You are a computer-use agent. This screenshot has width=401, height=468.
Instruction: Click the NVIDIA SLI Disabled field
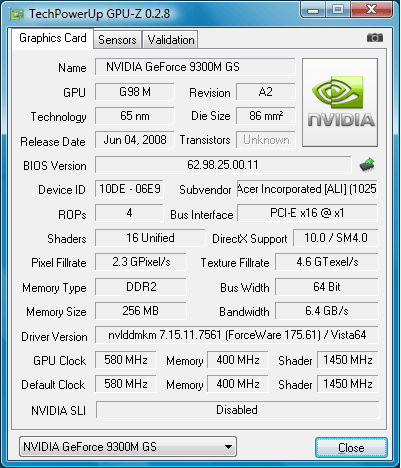(x=237, y=410)
